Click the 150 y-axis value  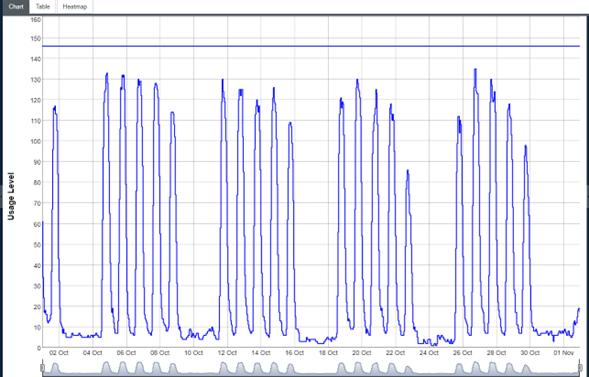36,38
